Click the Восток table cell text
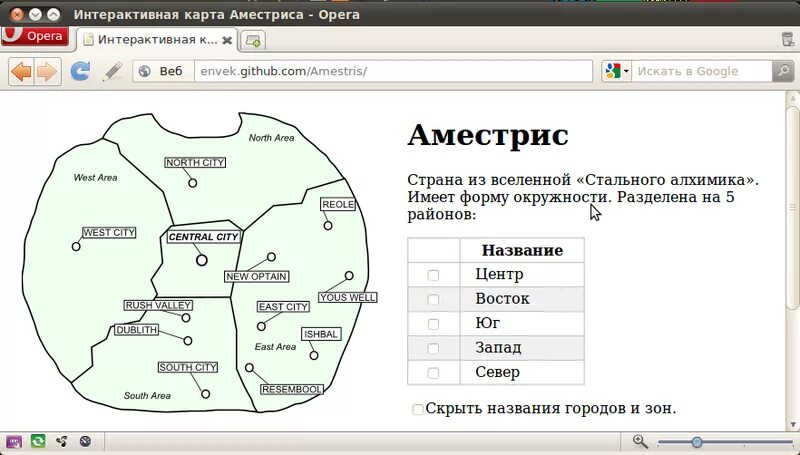Screen dimensions: 800x455 (x=502, y=298)
